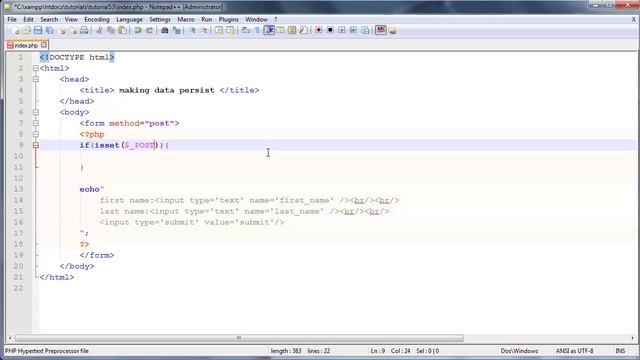Copy selection with the Copy icon
Screen dimensions: 640x360
point(111,30)
